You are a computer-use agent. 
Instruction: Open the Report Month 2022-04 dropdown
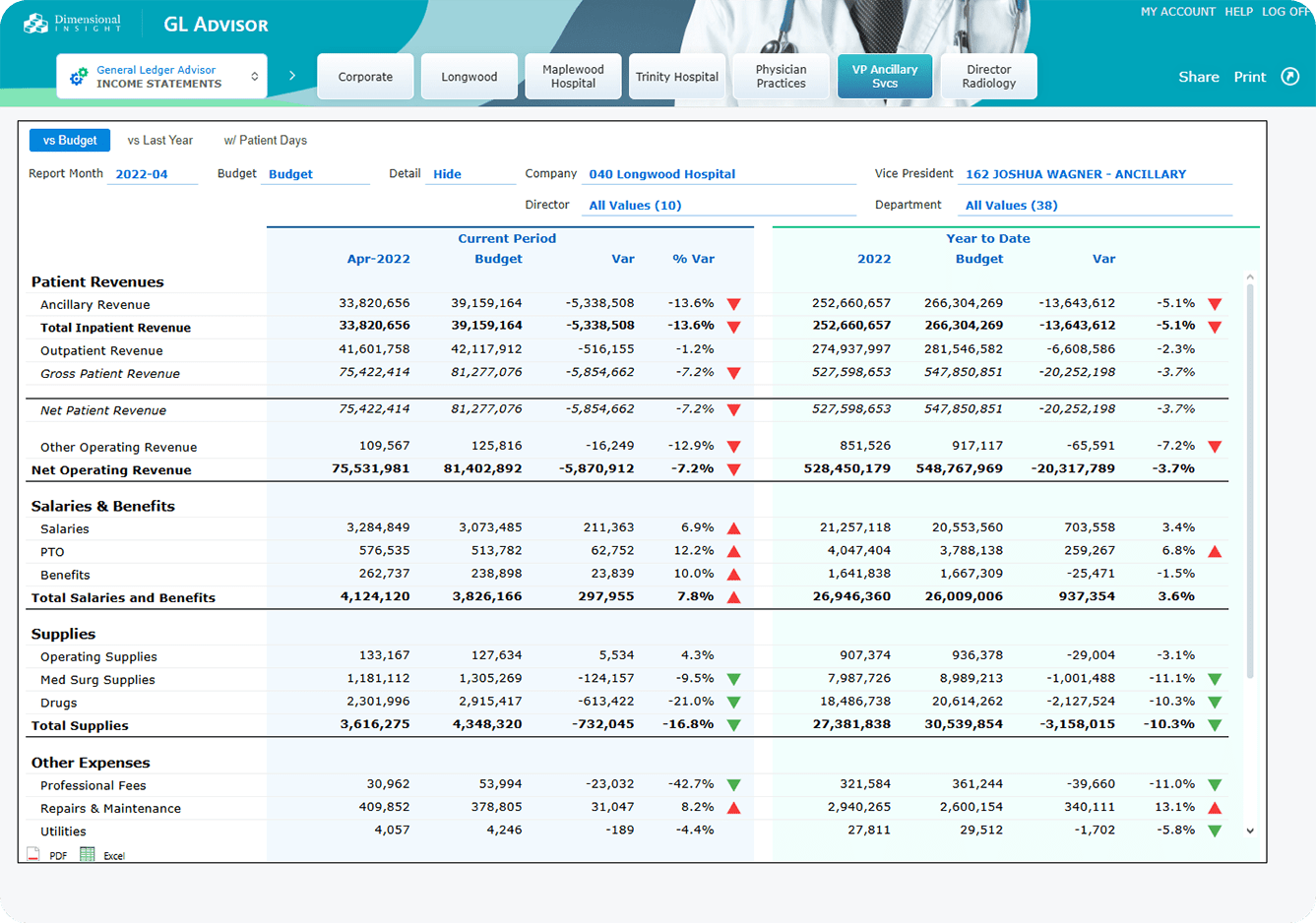click(x=152, y=174)
